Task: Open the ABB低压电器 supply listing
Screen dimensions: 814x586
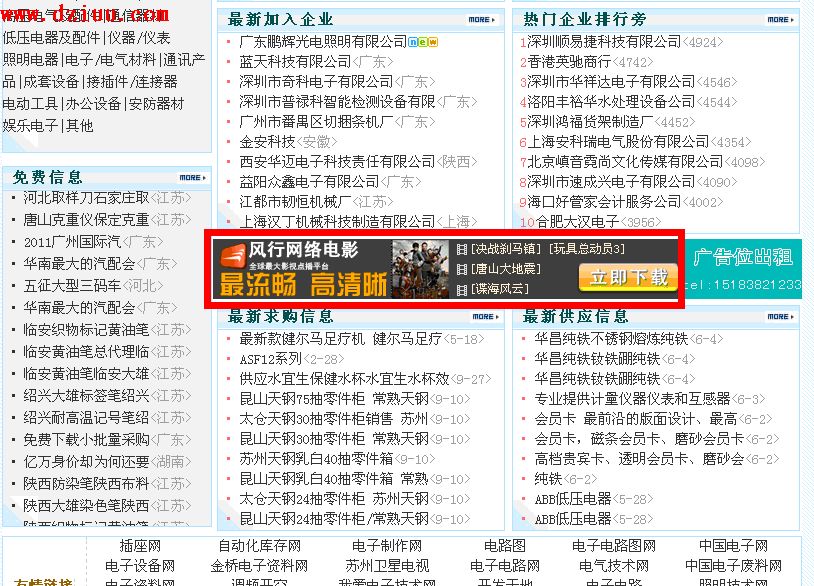Action: point(572,499)
